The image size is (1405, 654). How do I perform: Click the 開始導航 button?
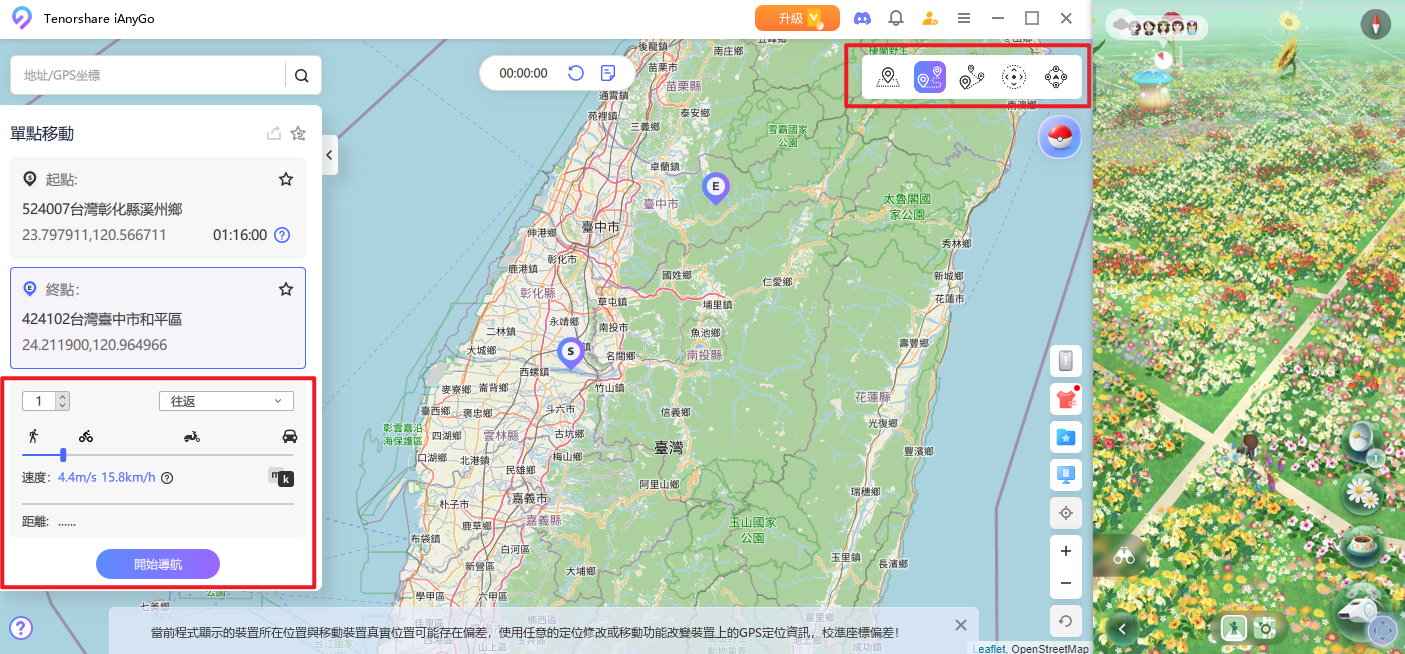point(158,564)
